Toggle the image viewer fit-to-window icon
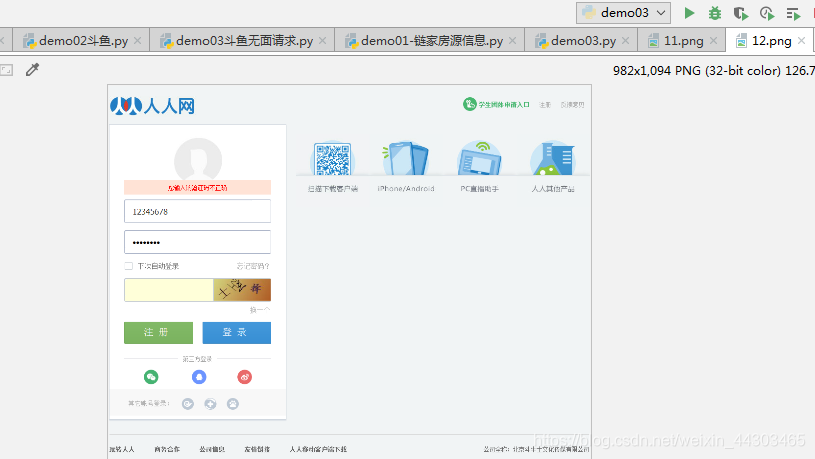The height and width of the screenshot is (459, 815). 7,70
